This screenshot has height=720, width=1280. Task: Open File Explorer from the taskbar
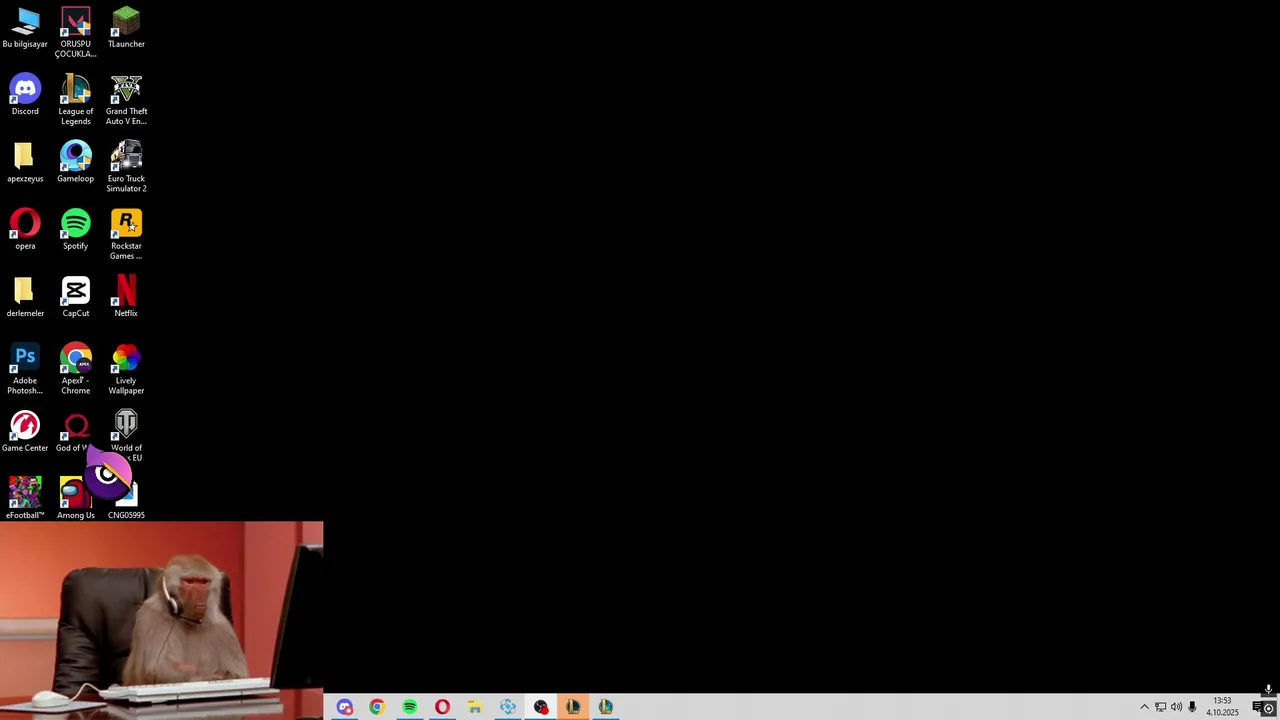coord(475,707)
